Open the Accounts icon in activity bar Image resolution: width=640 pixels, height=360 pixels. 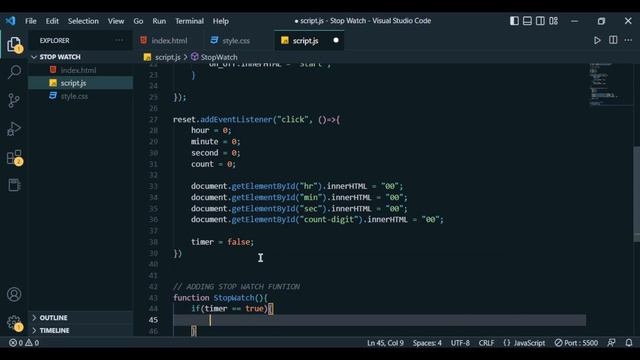point(14,294)
